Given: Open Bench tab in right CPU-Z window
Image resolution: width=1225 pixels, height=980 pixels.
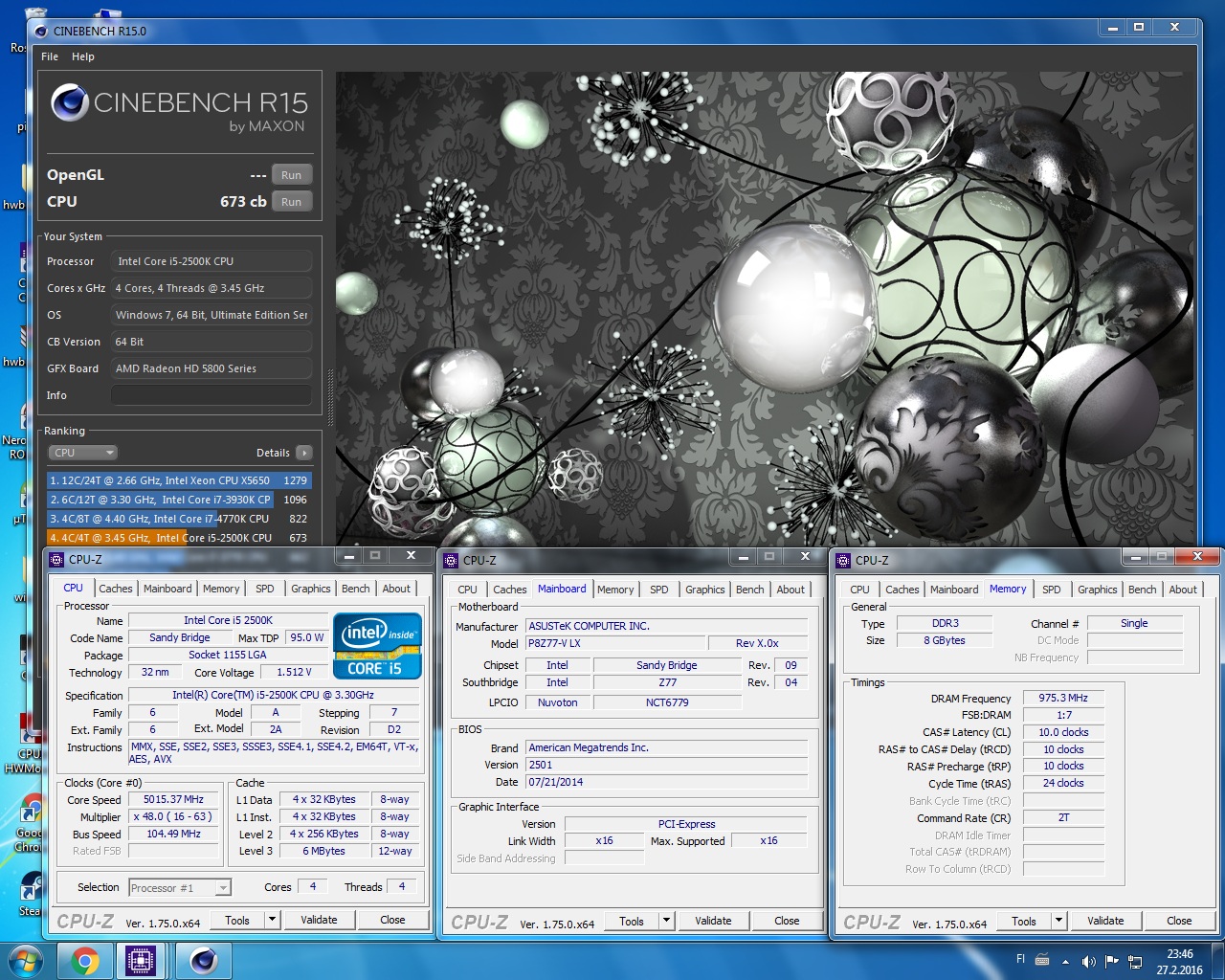Looking at the screenshot, I should point(1143,590).
